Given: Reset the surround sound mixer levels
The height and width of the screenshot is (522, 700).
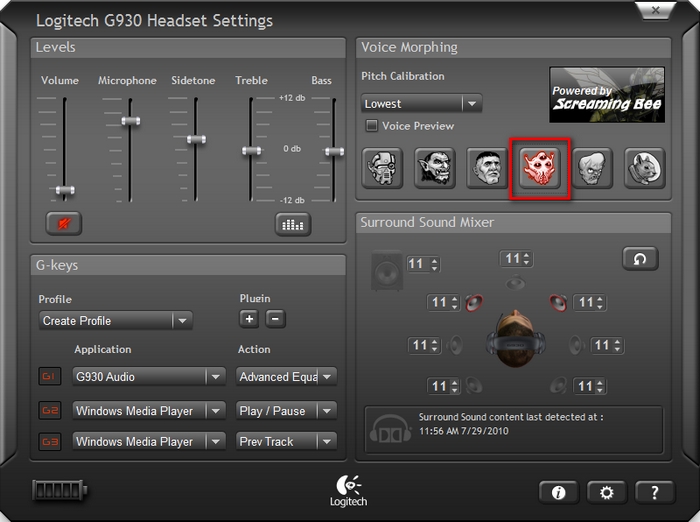Looking at the screenshot, I should [640, 259].
